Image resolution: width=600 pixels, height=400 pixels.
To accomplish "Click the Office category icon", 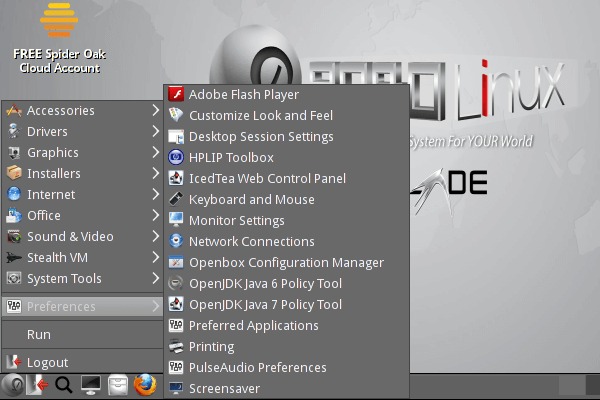I will click(14, 216).
